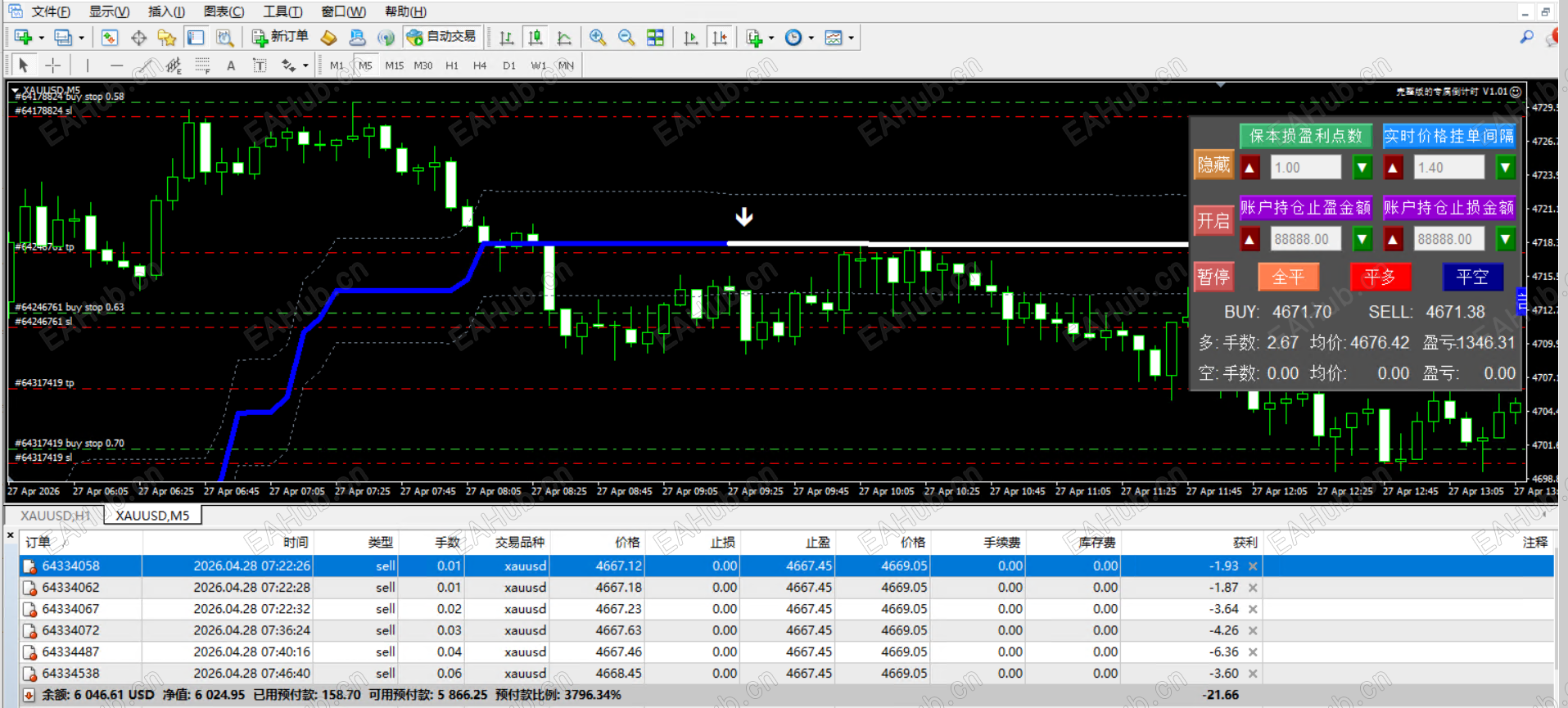
Task: Select the Fibonacci Retracement tool
Action: tap(202, 65)
